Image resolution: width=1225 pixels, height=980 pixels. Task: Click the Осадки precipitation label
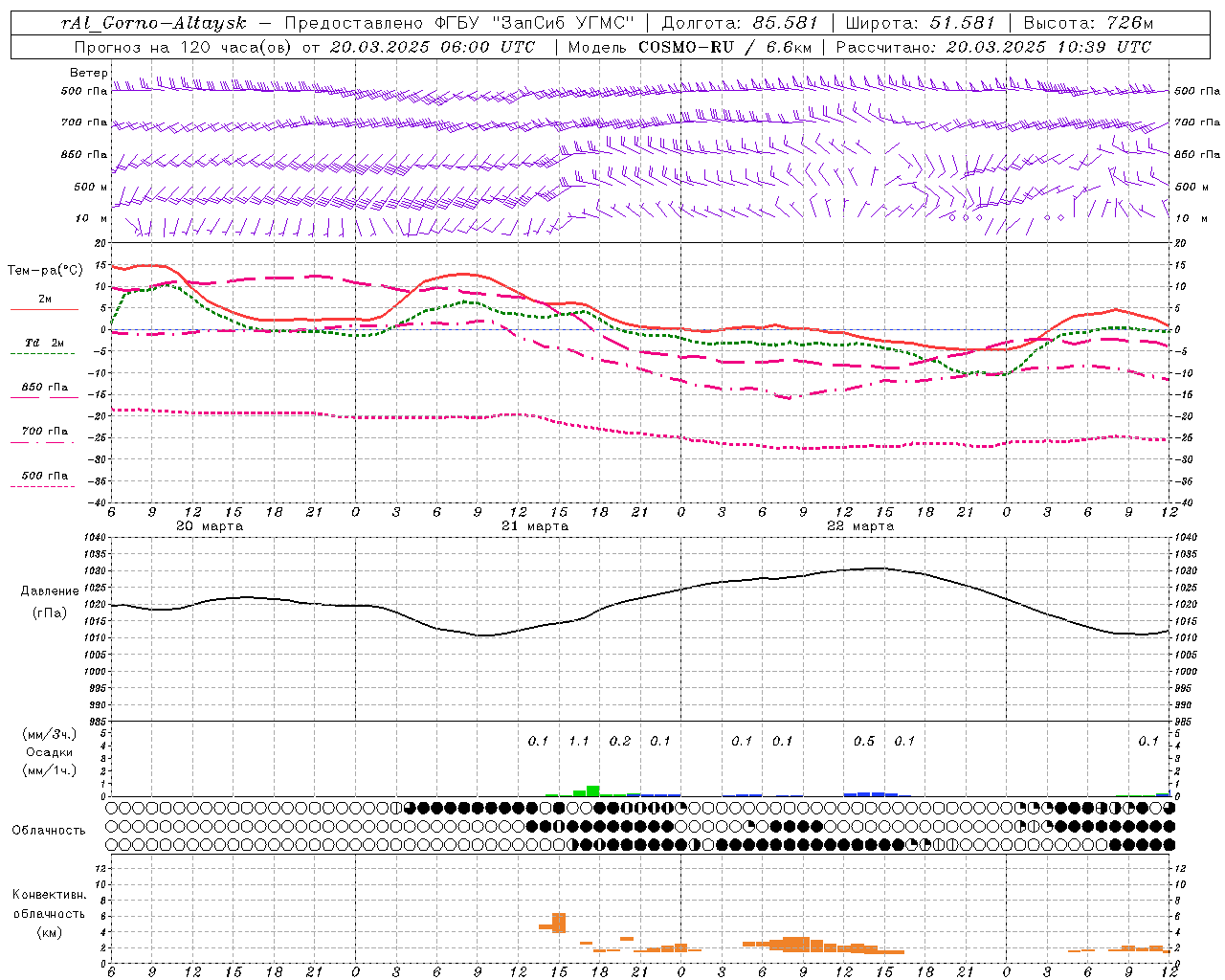click(x=50, y=752)
